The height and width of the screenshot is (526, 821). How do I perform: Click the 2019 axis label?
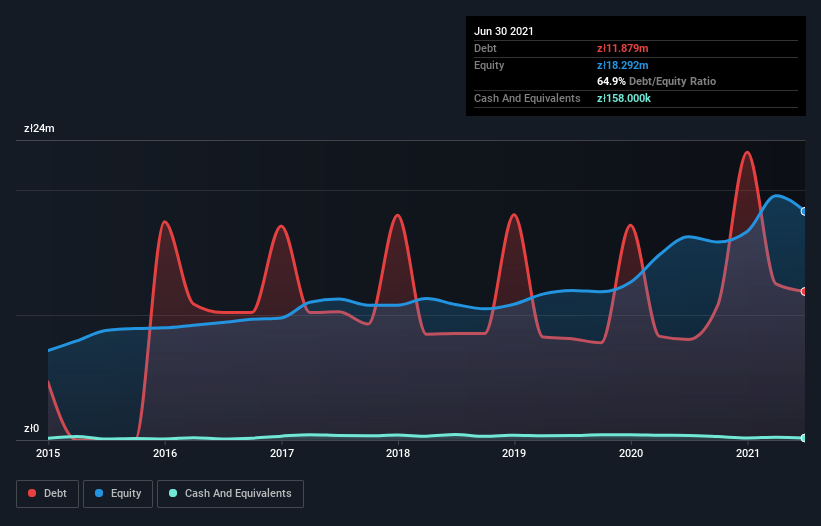coord(514,454)
